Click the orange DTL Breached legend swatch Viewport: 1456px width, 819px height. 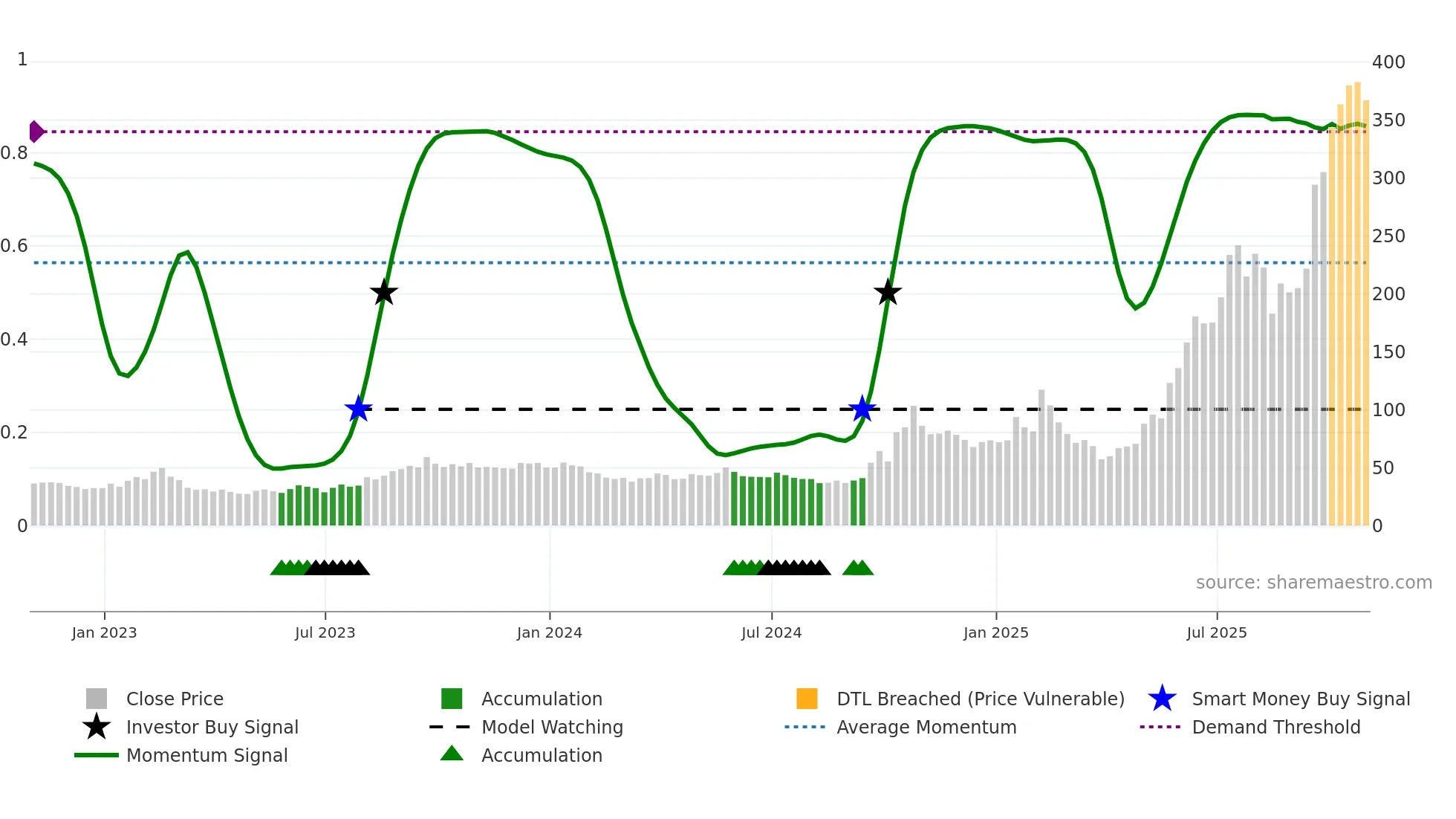(807, 699)
